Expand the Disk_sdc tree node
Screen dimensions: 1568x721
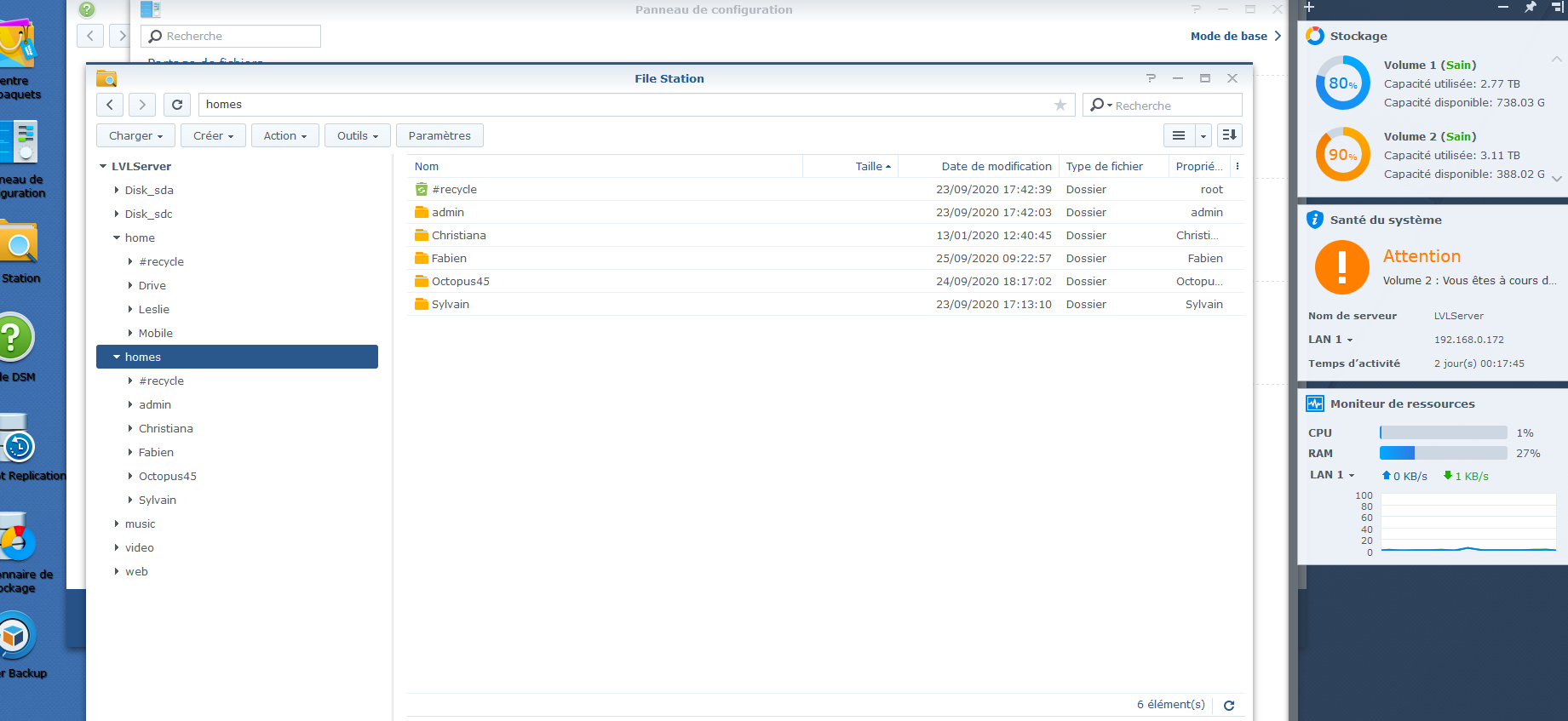click(x=117, y=214)
